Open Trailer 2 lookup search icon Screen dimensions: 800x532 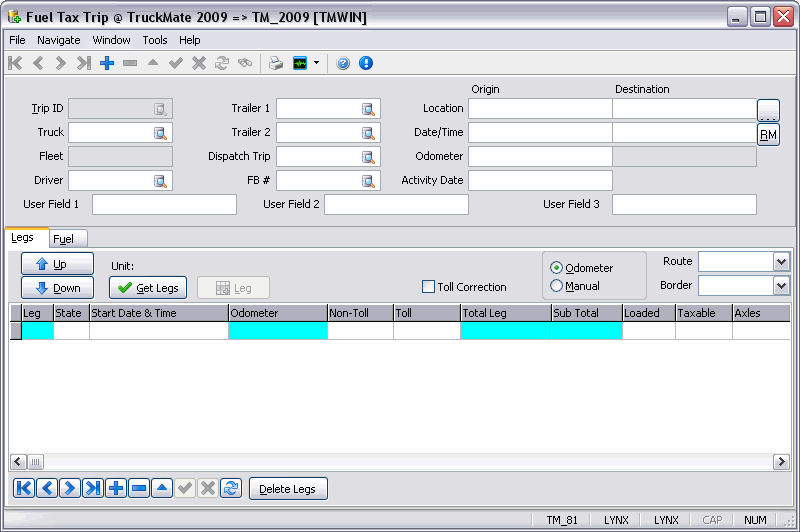point(368,133)
